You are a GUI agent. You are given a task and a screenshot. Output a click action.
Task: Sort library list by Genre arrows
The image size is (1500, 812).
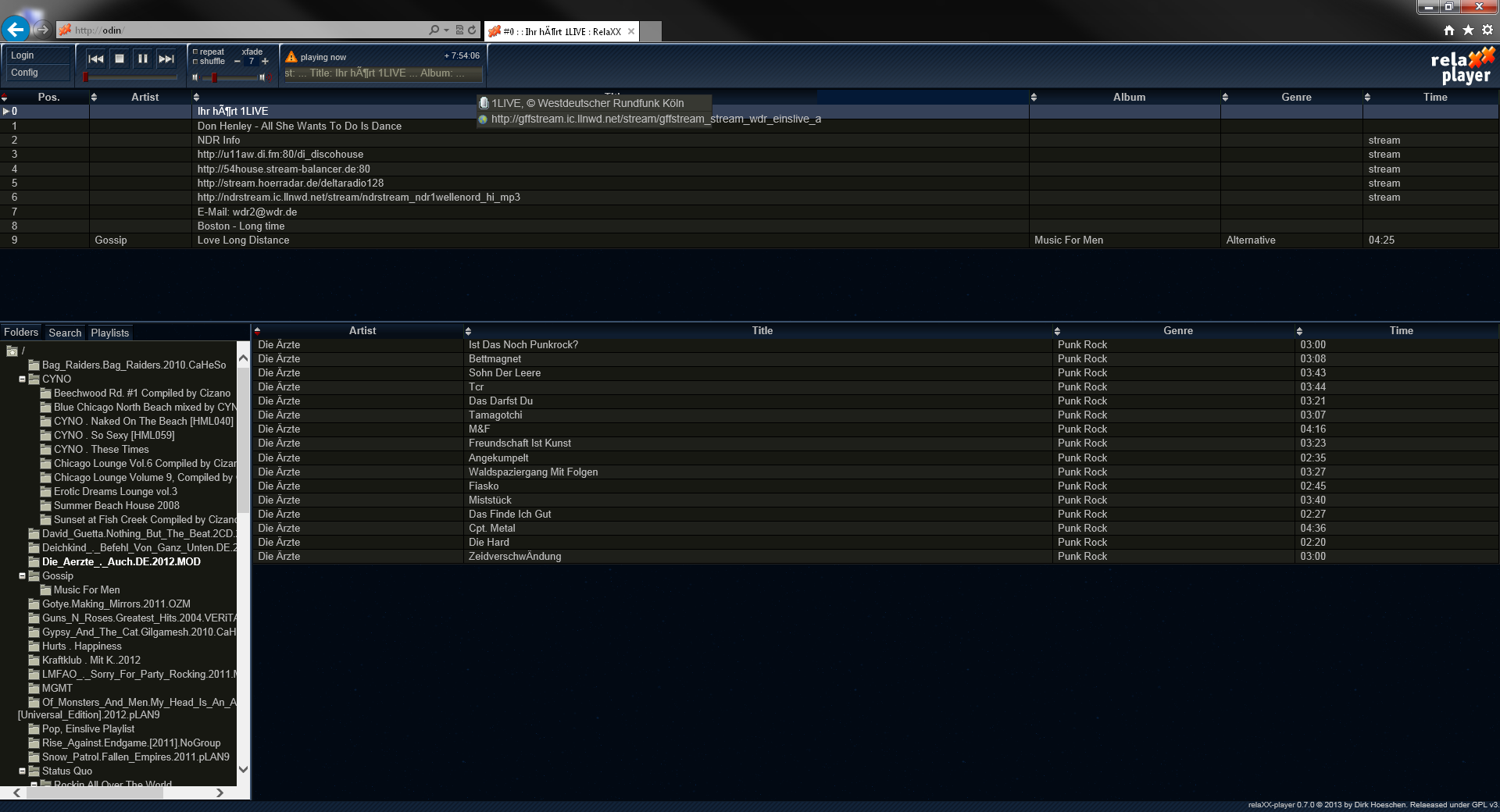click(1057, 331)
